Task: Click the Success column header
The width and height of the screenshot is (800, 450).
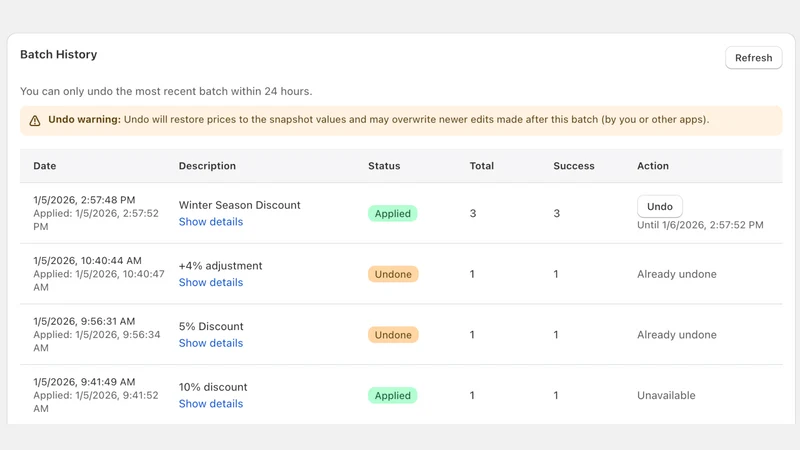Action: coord(574,166)
